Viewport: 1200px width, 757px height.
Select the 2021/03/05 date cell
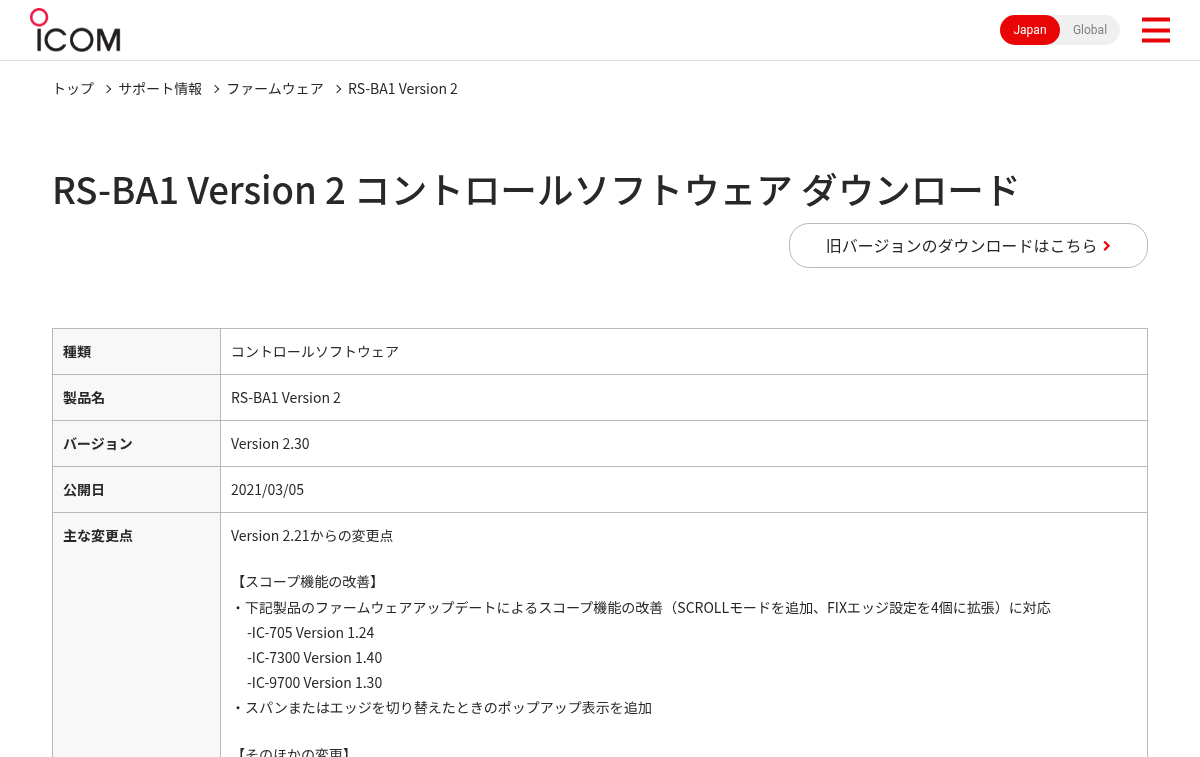click(x=684, y=490)
